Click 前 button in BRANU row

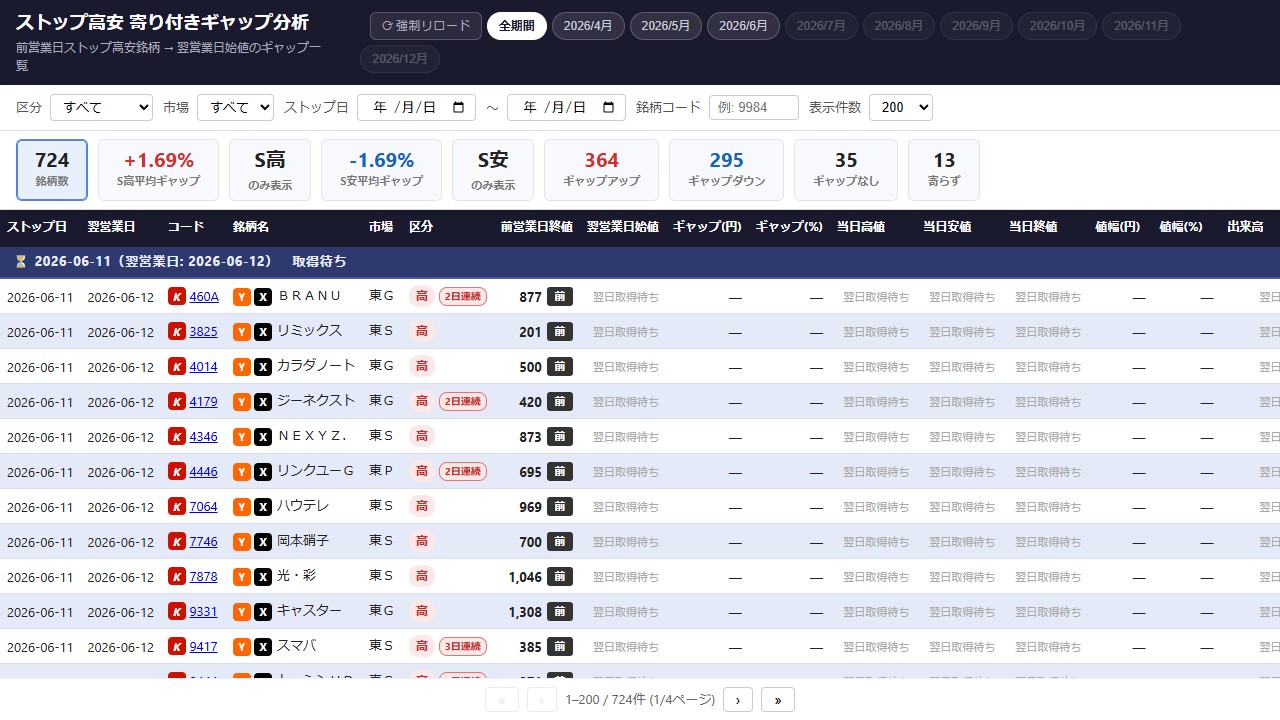pyautogui.click(x=560, y=296)
